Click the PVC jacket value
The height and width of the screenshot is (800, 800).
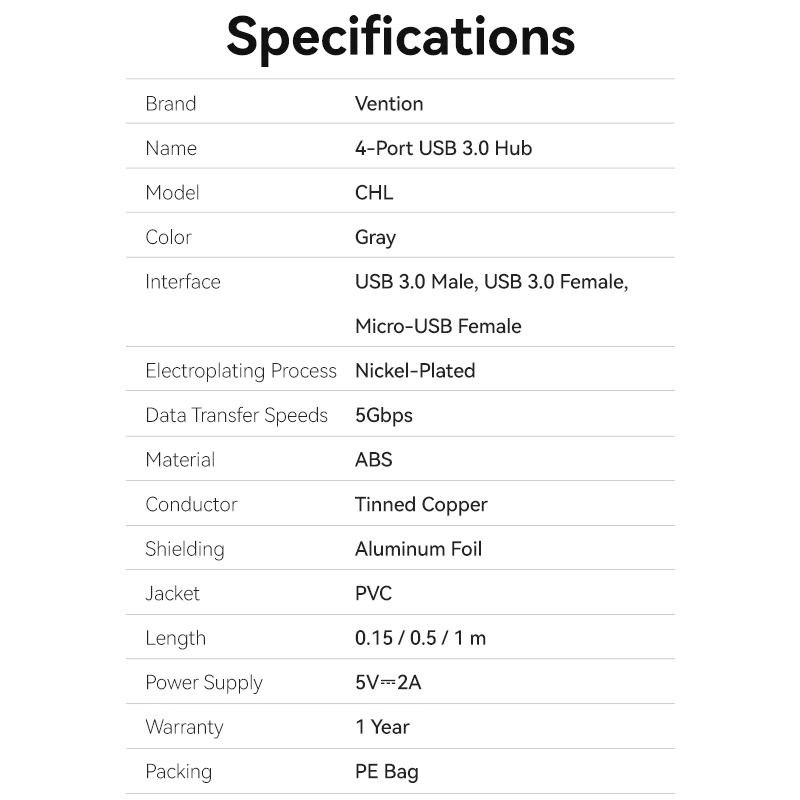(373, 593)
